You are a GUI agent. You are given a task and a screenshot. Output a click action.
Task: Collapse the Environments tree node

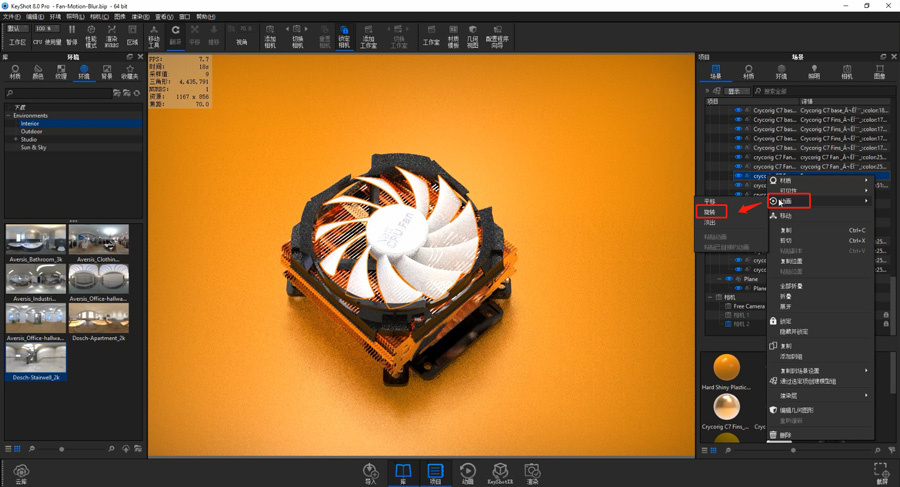(9, 115)
